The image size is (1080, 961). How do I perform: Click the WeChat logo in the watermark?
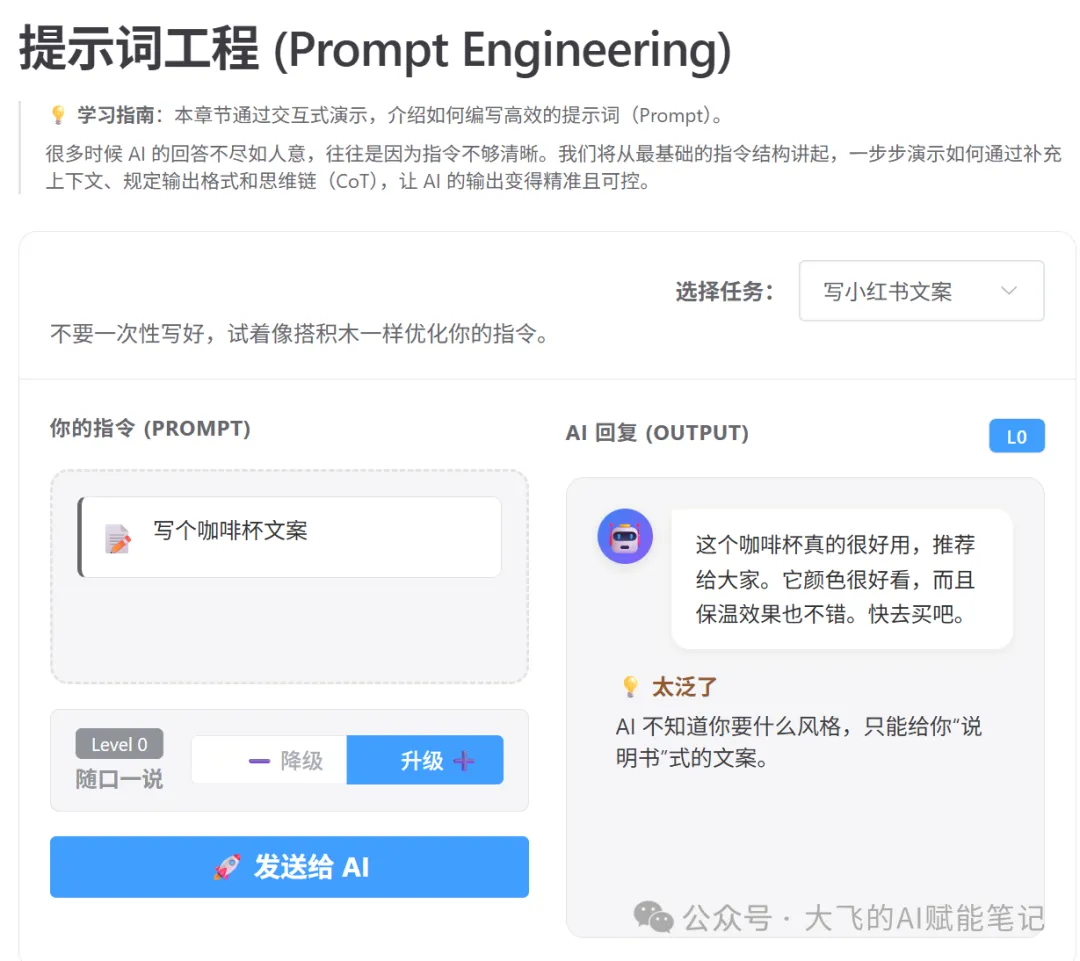pyautogui.click(x=653, y=916)
